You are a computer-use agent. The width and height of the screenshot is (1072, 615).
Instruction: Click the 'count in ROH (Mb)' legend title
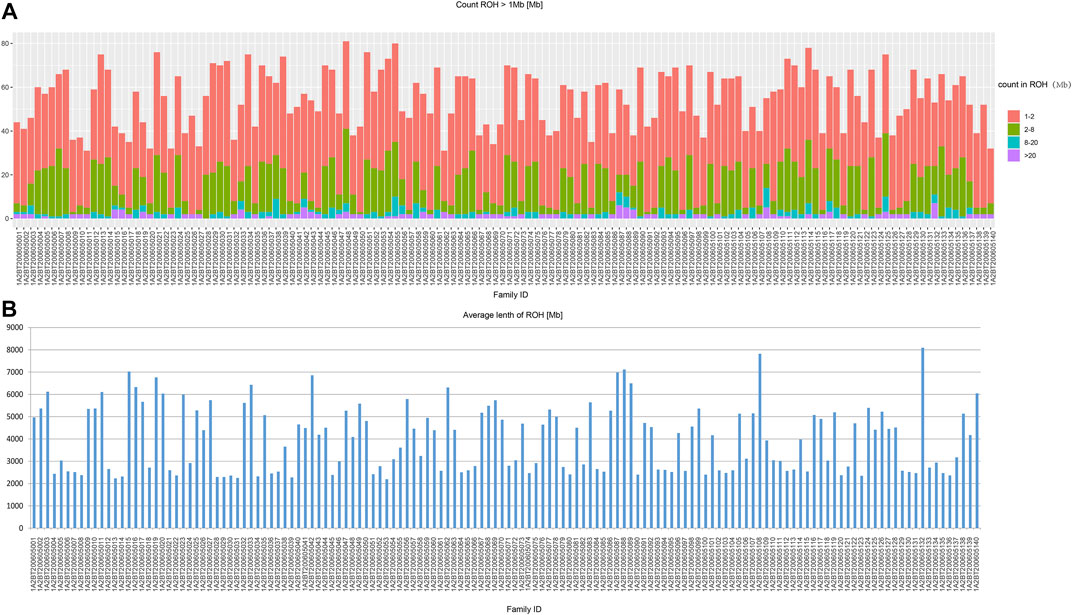coord(1034,85)
